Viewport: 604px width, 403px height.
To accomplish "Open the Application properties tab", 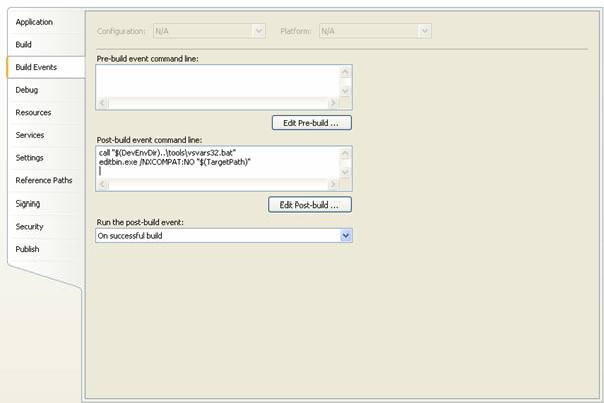I will (34, 22).
